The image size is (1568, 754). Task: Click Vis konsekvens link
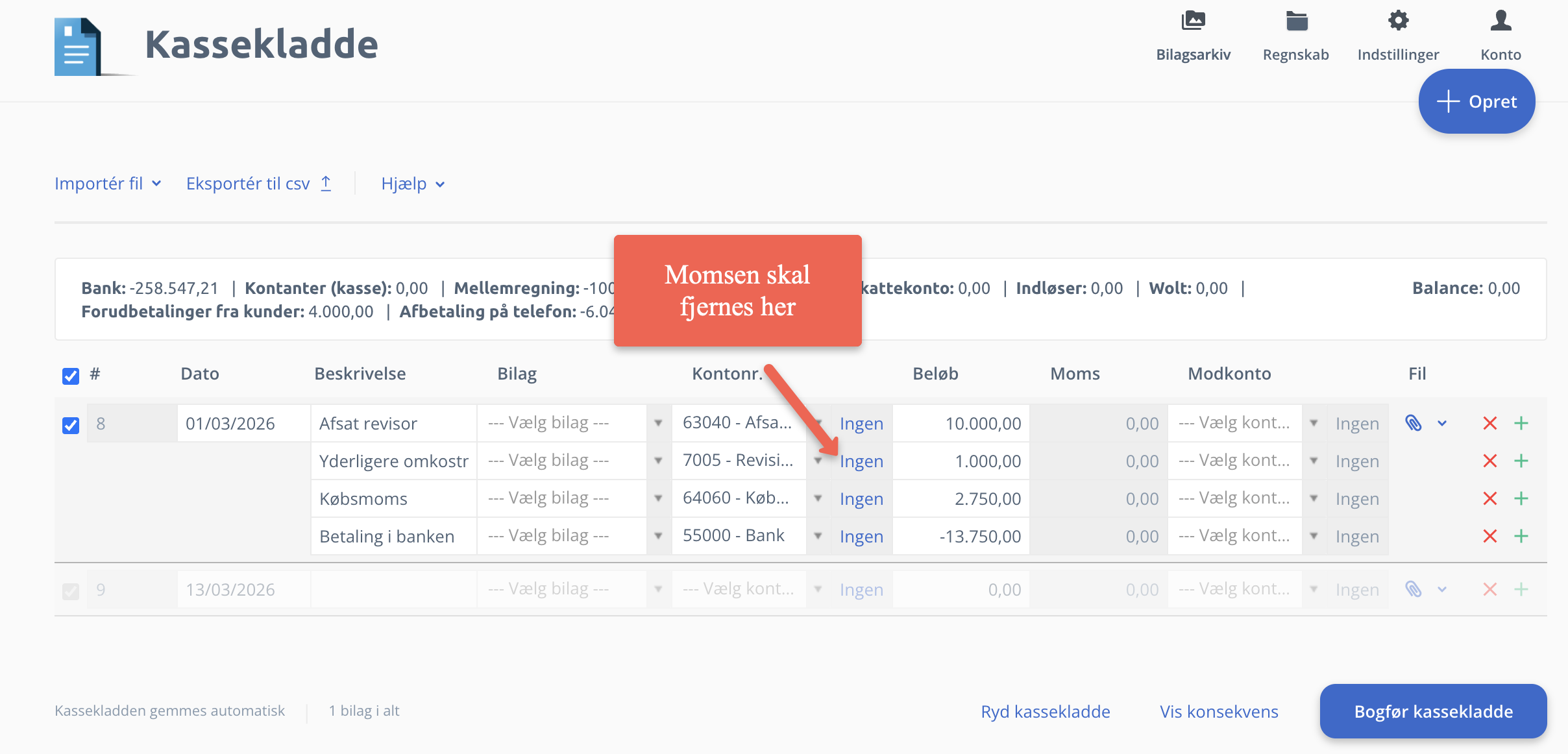point(1219,712)
